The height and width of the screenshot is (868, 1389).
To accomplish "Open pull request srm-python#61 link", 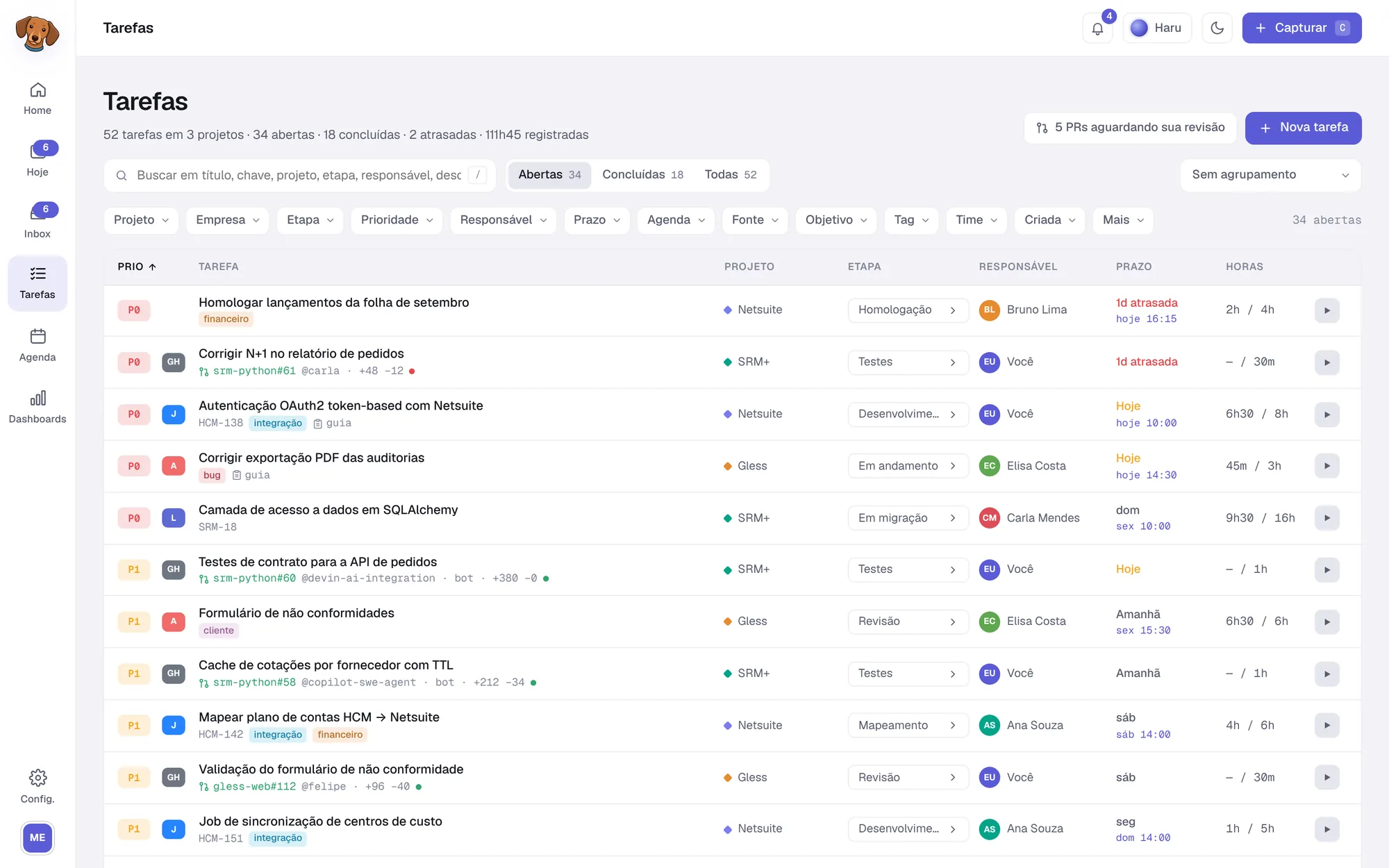I will (x=254, y=371).
